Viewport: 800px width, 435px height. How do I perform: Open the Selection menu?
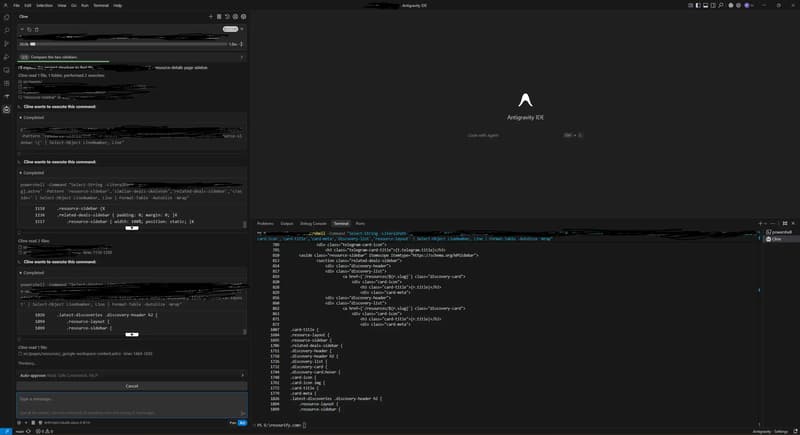[44, 5]
